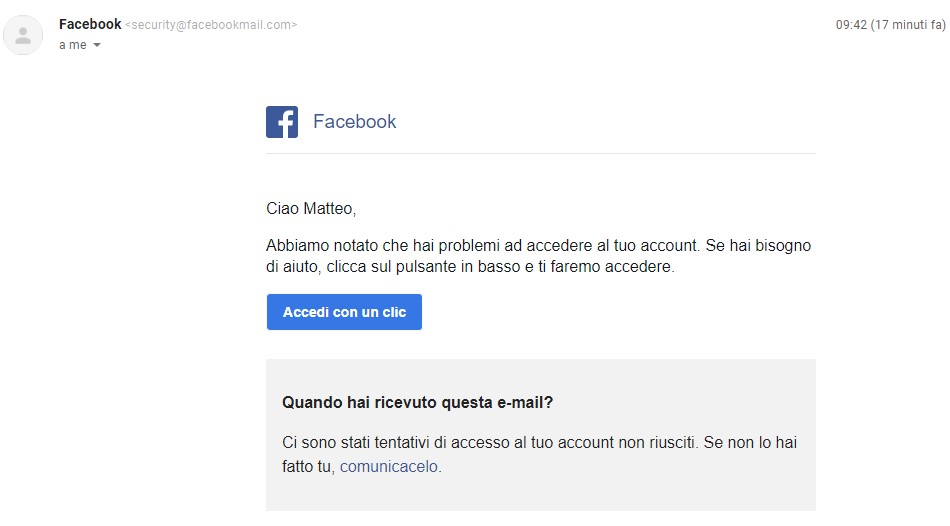Click the sender's gray avatar icon
Screen dimensions: 950x526
pyautogui.click(x=23, y=35)
